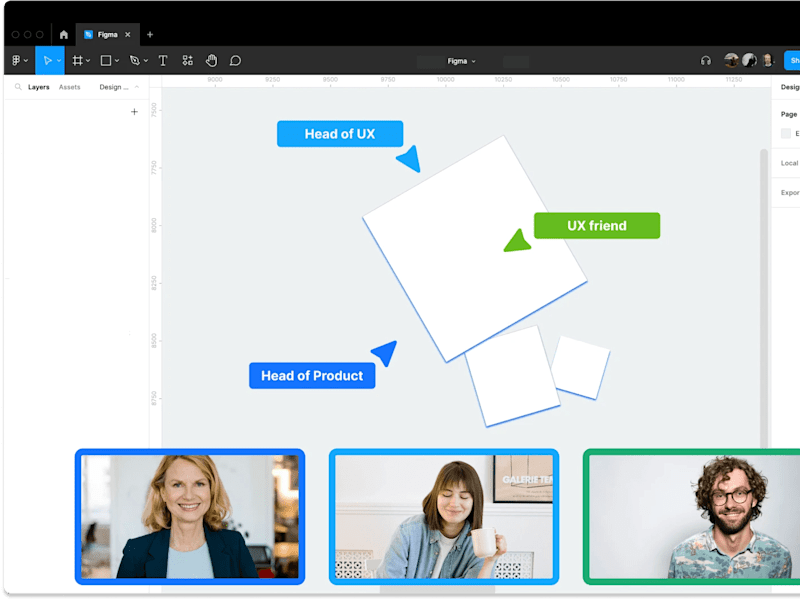Switch to the Layers tab

39,87
